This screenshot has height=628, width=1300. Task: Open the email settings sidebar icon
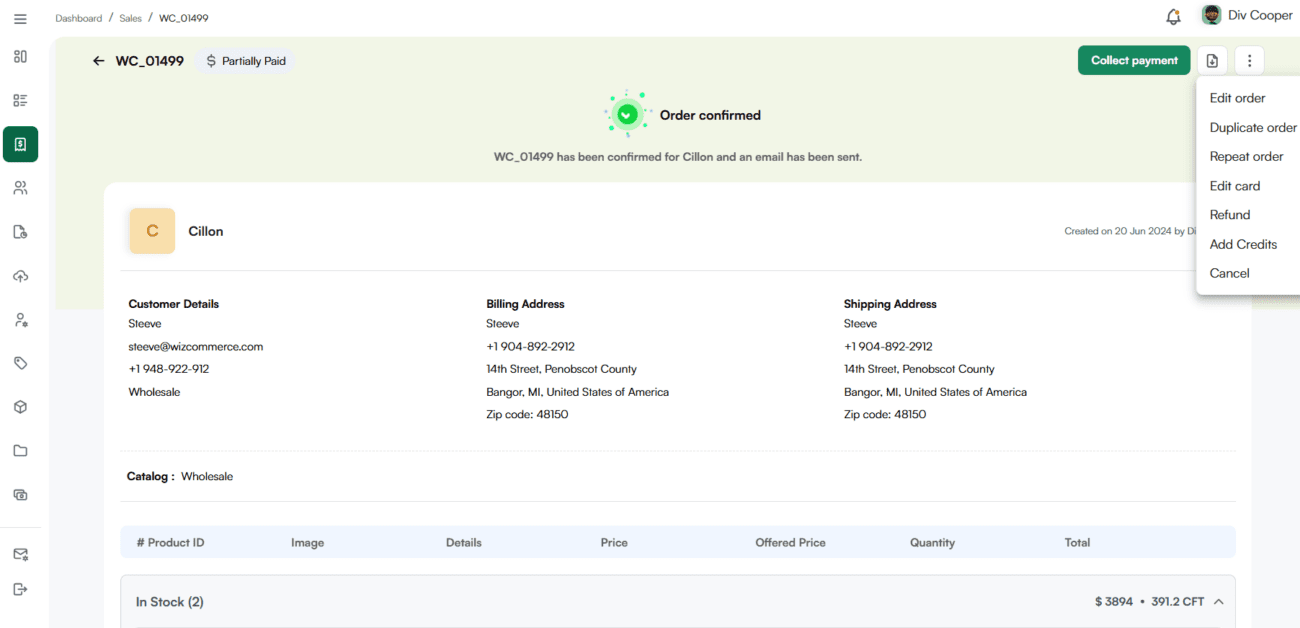coord(20,554)
